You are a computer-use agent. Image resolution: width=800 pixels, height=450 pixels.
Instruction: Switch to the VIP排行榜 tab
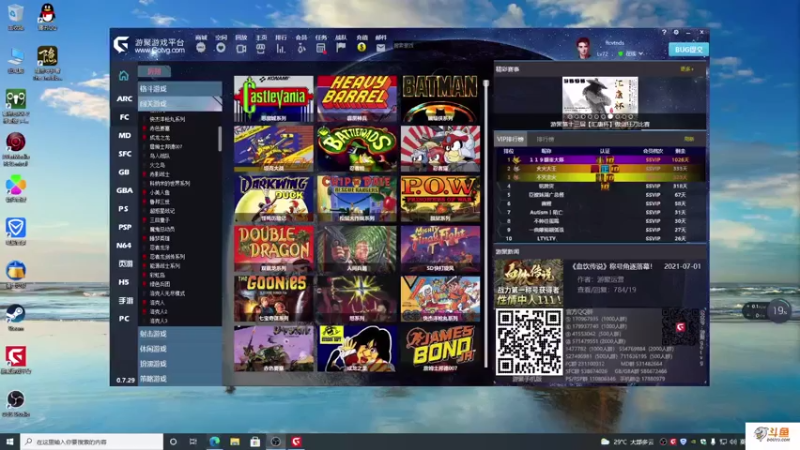tap(510, 139)
